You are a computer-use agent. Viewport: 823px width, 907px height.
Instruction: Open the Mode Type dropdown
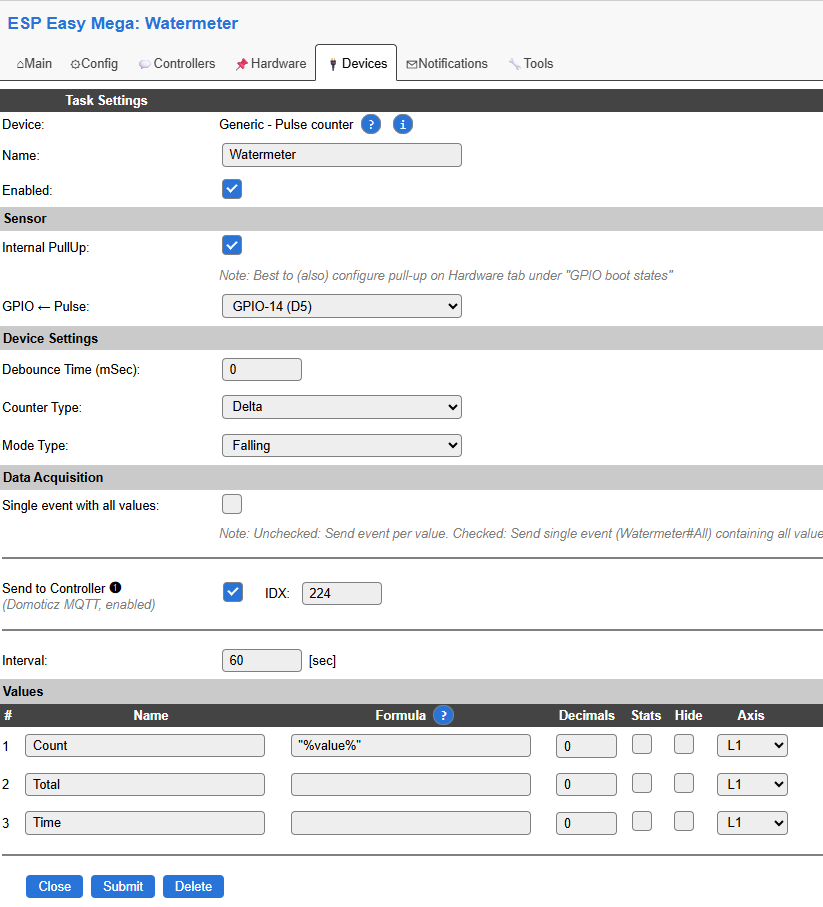(x=341, y=445)
